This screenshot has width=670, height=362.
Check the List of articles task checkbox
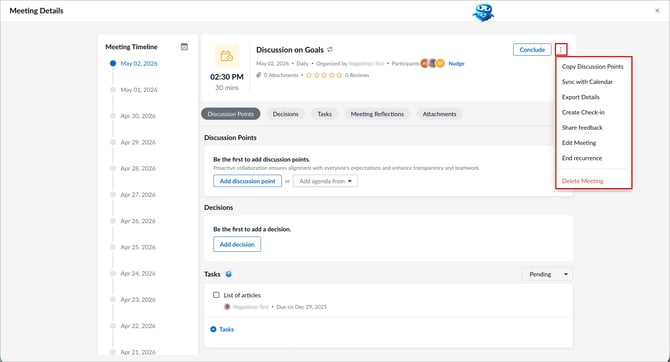click(216, 295)
